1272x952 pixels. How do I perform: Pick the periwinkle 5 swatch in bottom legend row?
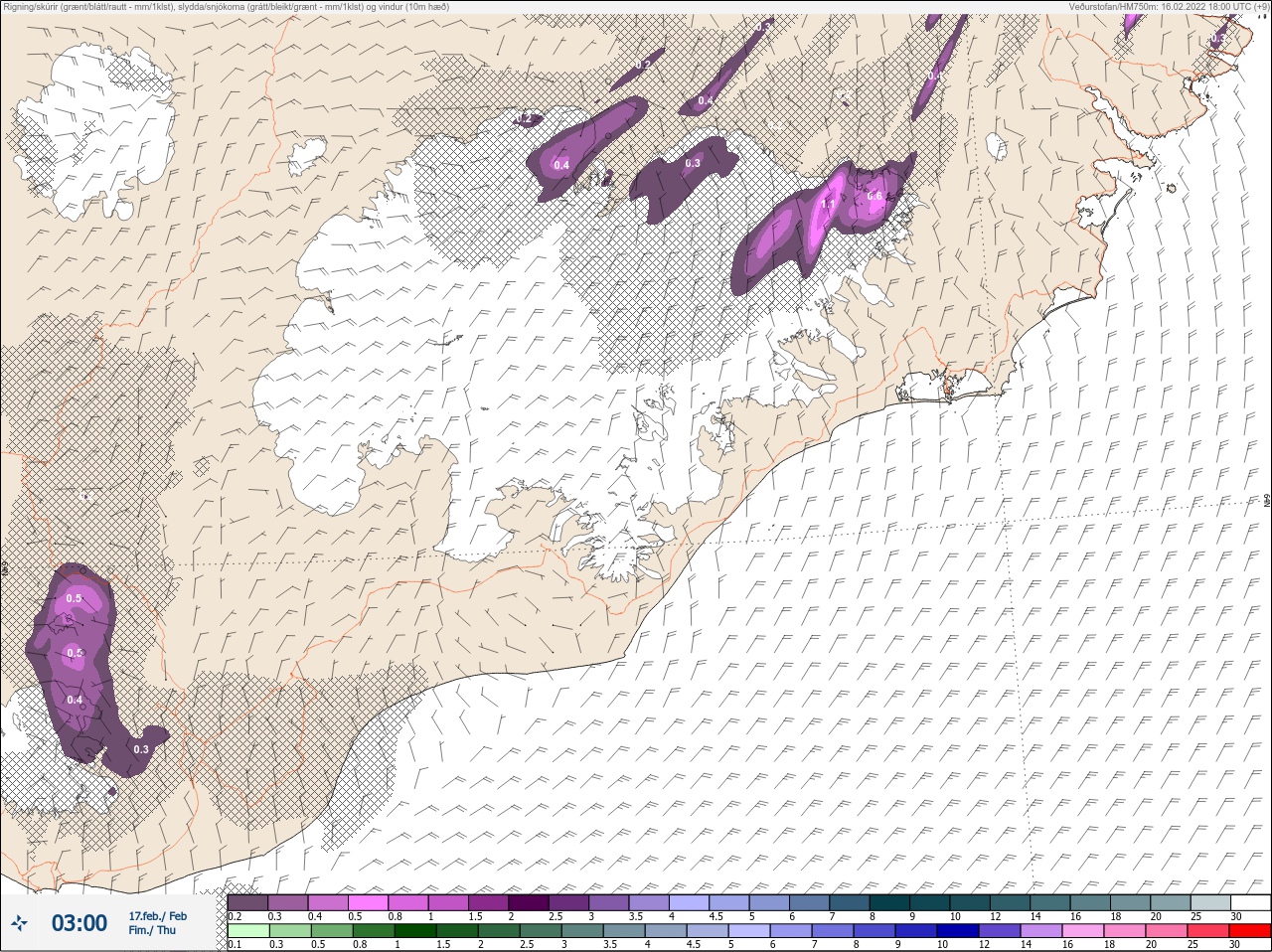coord(749,932)
